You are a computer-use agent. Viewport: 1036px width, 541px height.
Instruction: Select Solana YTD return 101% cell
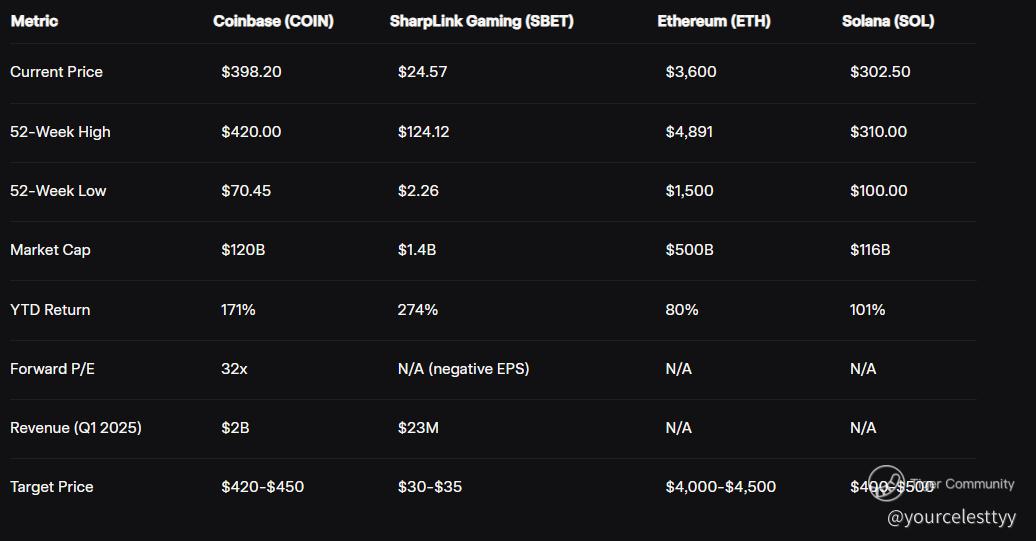(x=867, y=310)
